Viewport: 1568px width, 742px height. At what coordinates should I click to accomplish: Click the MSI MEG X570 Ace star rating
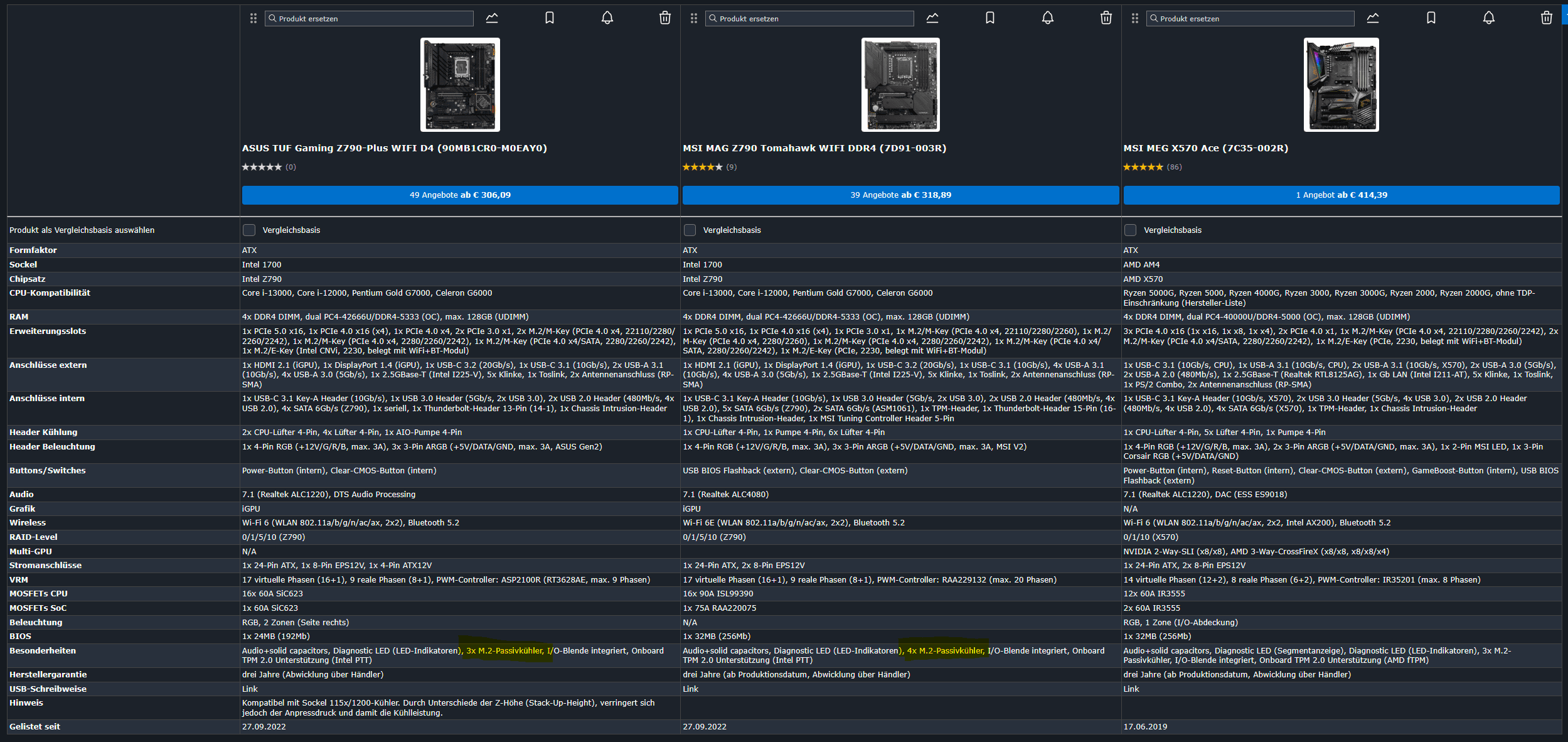pos(1143,167)
